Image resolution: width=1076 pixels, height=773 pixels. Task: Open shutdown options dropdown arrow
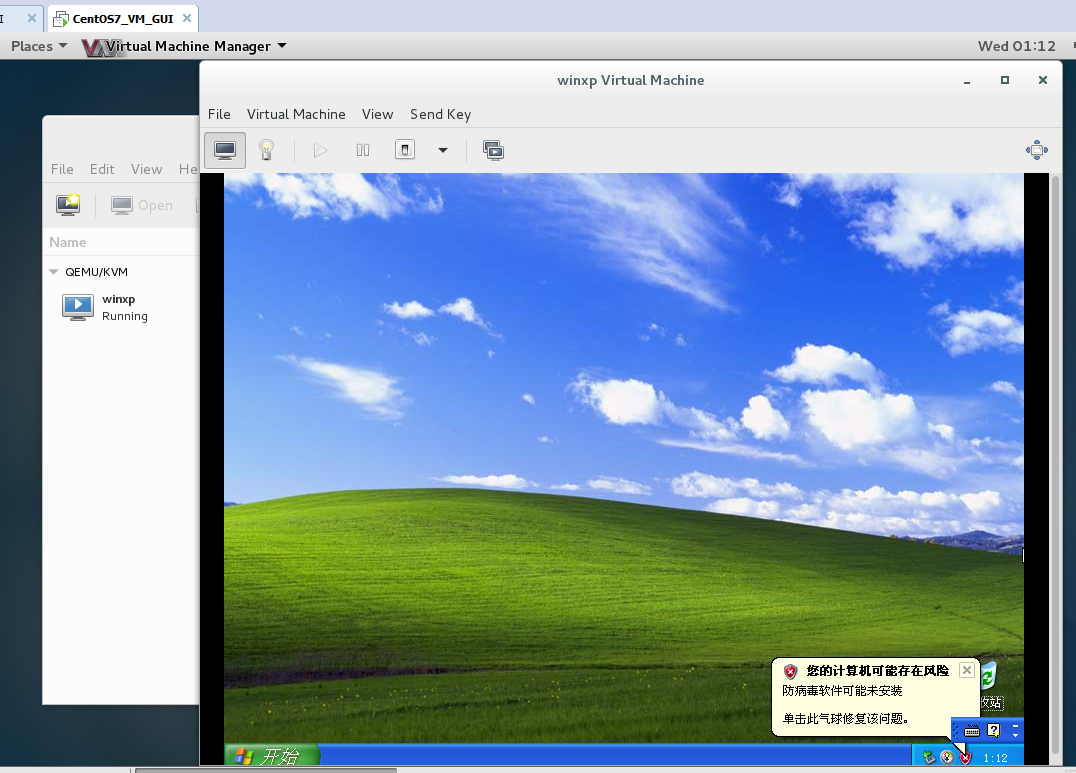coord(443,151)
